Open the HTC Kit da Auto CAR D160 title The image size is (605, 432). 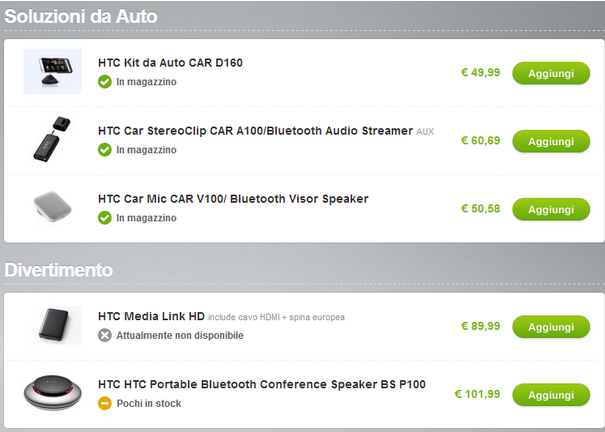(170, 62)
